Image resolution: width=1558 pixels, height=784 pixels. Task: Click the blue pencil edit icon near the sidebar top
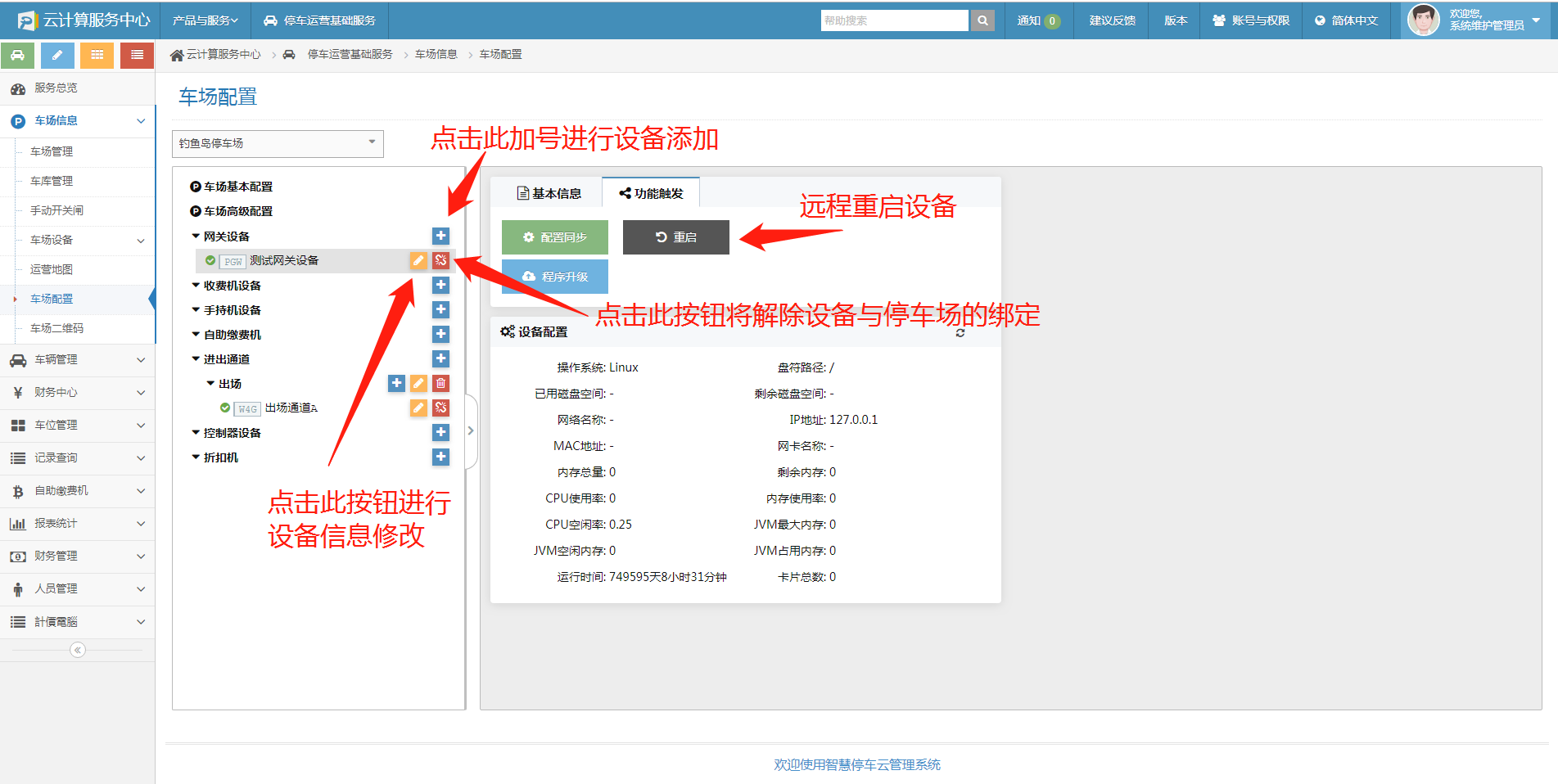(56, 55)
